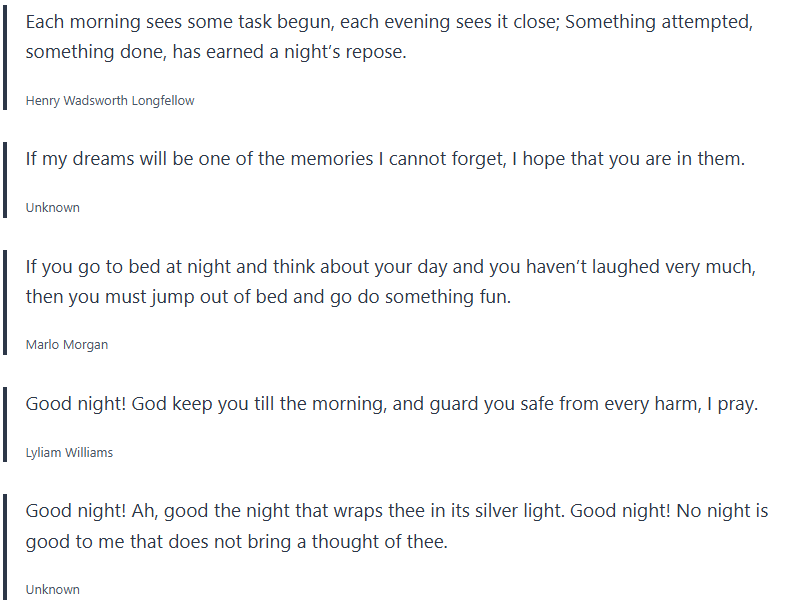This screenshot has width=805, height=604.
Task: Click the line 'Good night! Ah, good the night'
Action: [397, 511]
